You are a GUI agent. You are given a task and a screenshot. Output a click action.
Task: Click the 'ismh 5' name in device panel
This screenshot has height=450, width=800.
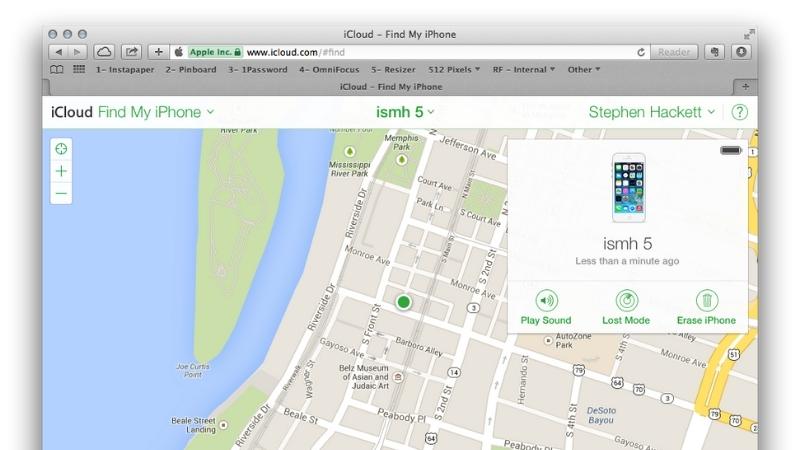pyautogui.click(x=628, y=243)
